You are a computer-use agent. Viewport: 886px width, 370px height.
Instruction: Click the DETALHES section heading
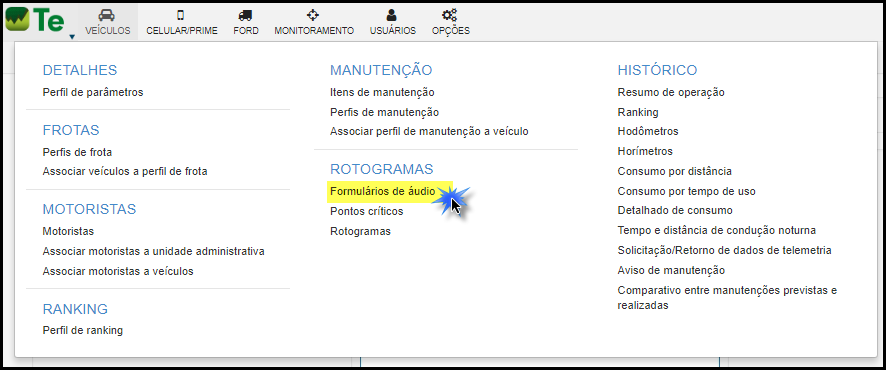[x=80, y=70]
